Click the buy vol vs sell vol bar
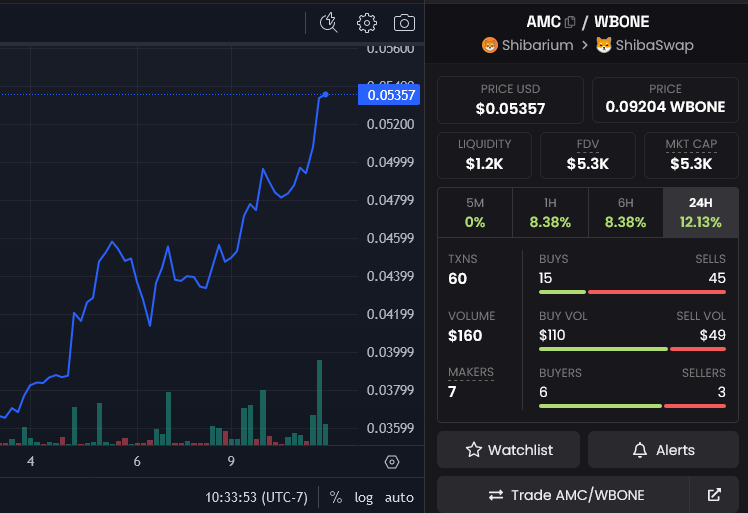Image resolution: width=748 pixels, height=513 pixels. point(632,349)
